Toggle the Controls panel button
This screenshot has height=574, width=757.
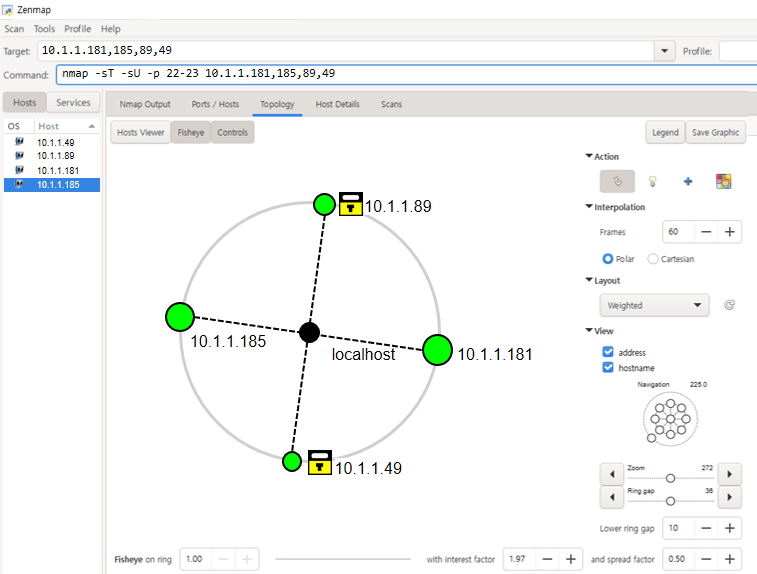tap(232, 132)
